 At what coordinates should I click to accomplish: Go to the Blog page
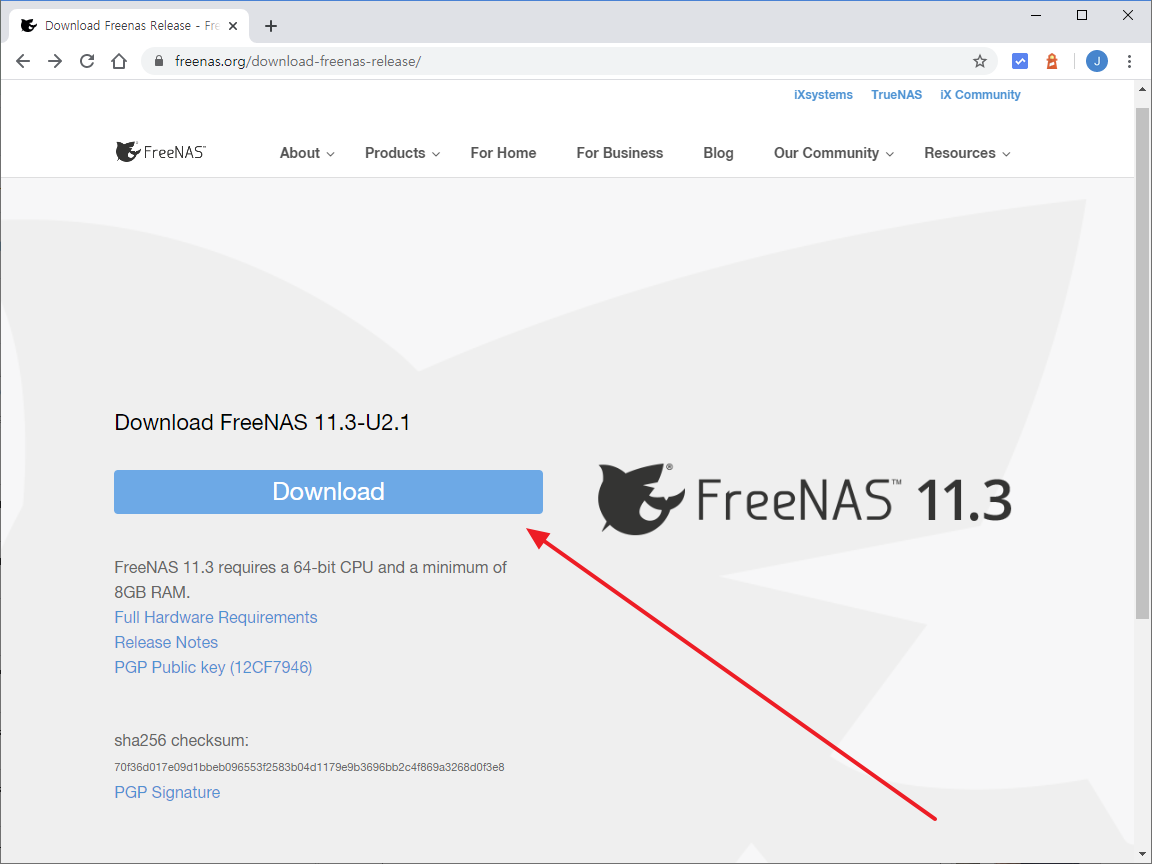point(719,153)
